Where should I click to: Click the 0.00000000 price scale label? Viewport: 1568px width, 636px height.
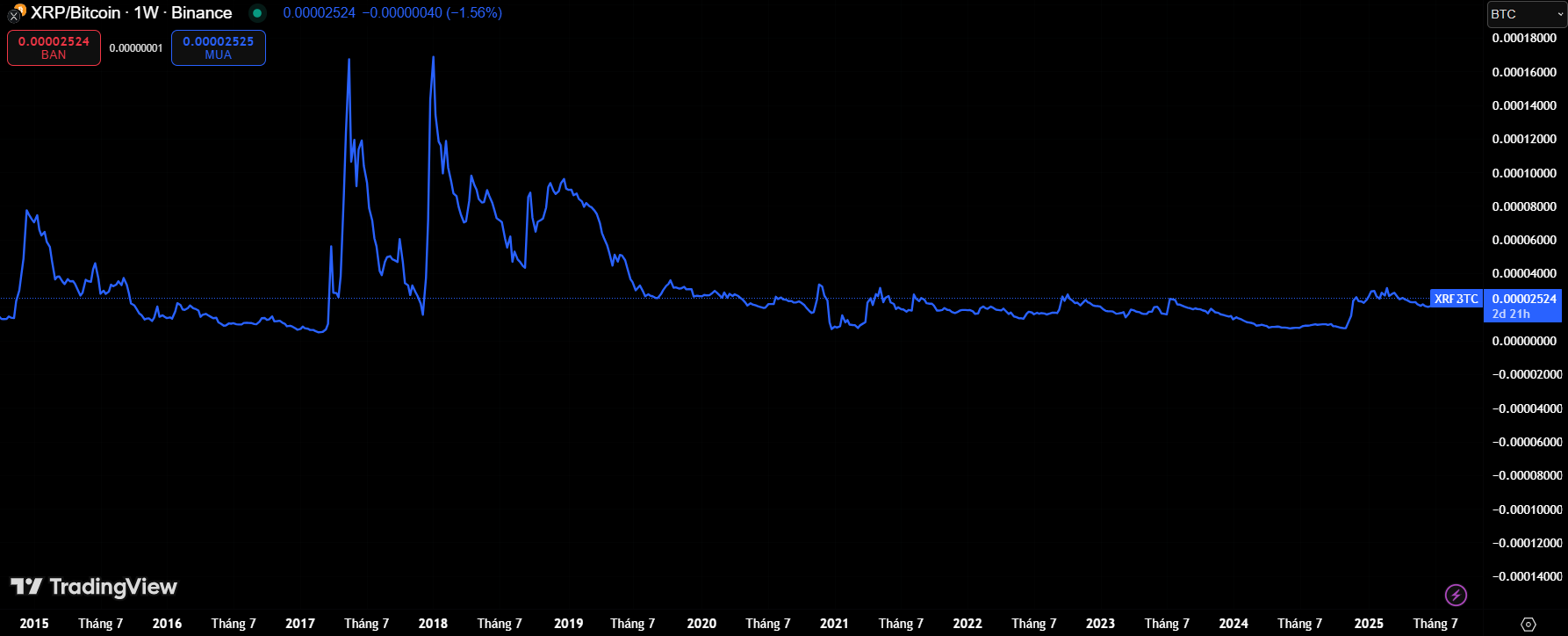1524,341
